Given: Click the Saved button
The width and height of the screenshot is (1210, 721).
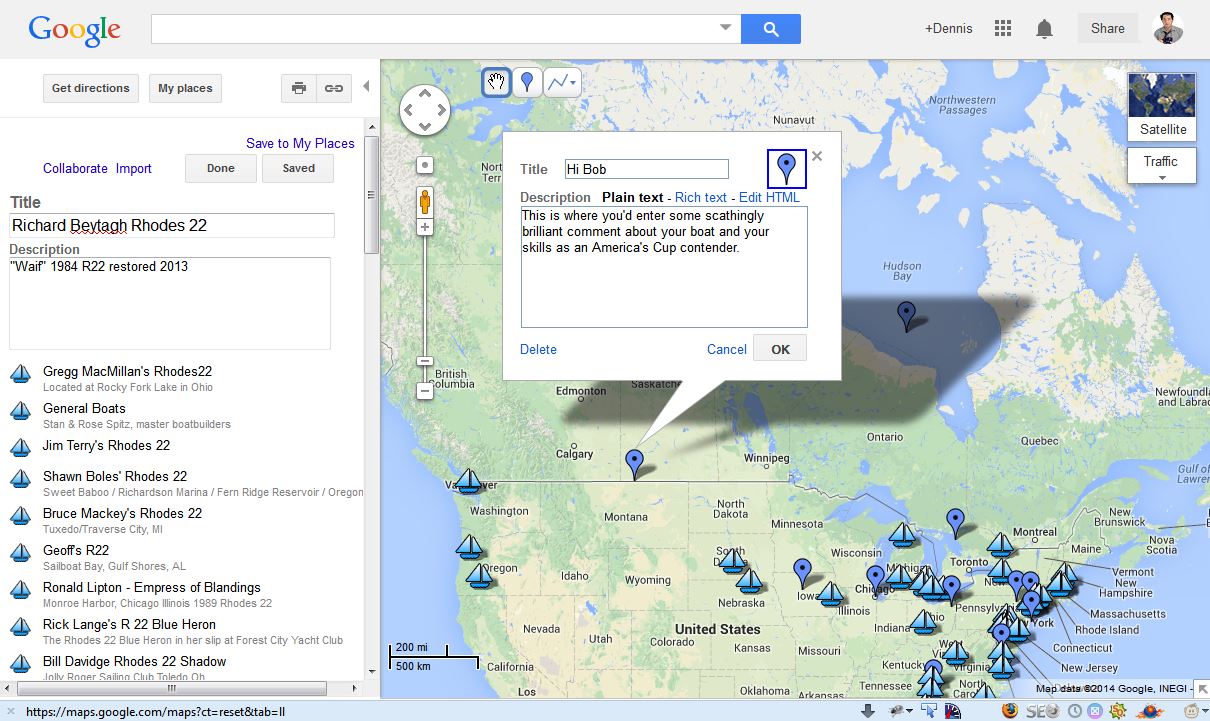Looking at the screenshot, I should pyautogui.click(x=298, y=168).
